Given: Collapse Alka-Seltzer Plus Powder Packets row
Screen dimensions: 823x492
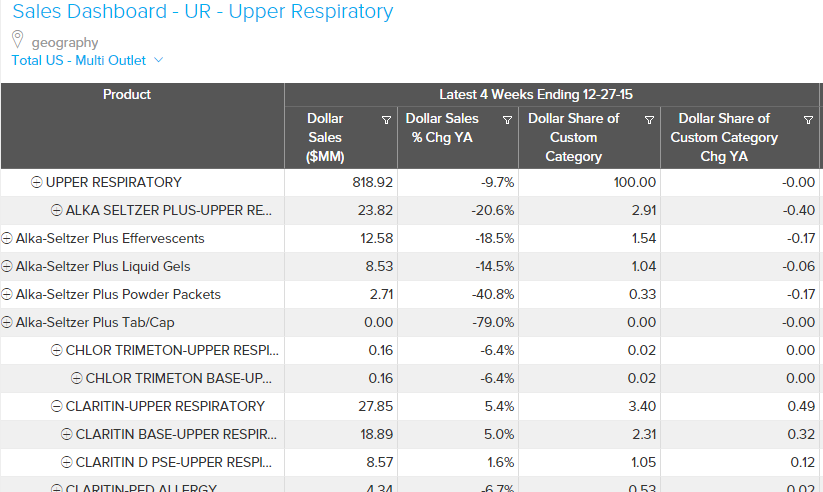Looking at the screenshot, I should coord(7,295).
